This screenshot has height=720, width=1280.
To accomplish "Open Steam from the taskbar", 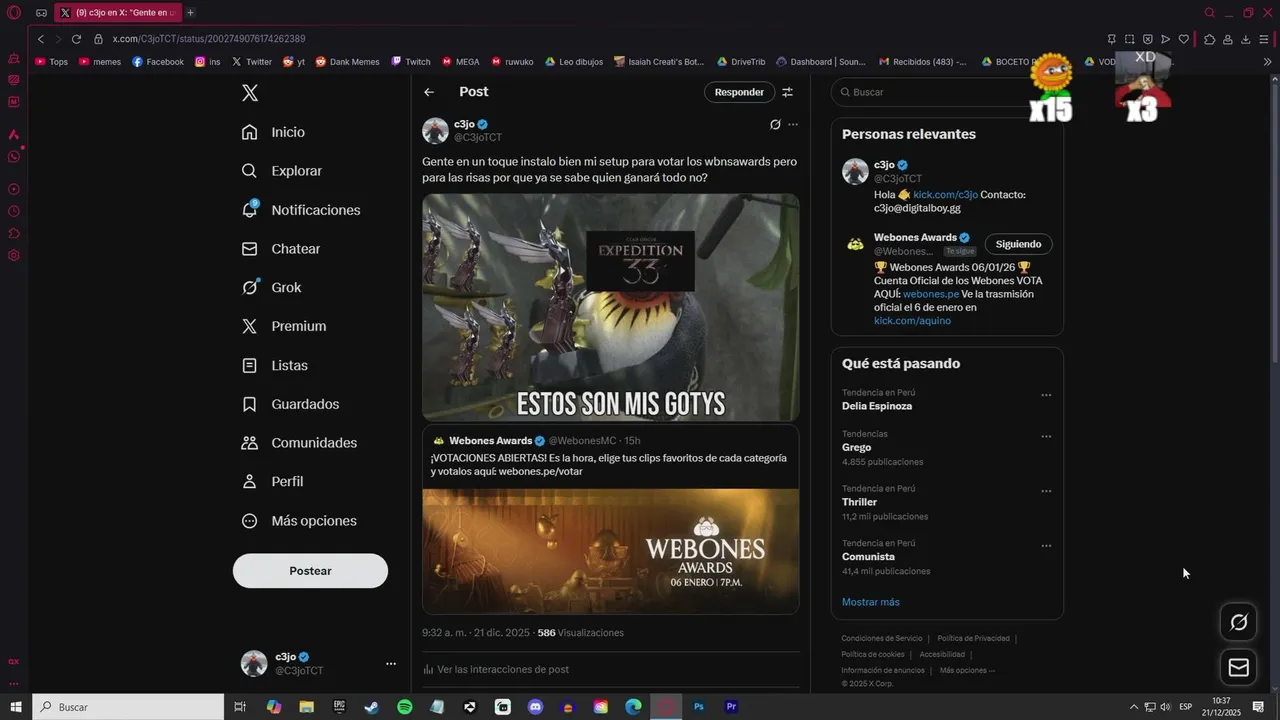I will [371, 707].
